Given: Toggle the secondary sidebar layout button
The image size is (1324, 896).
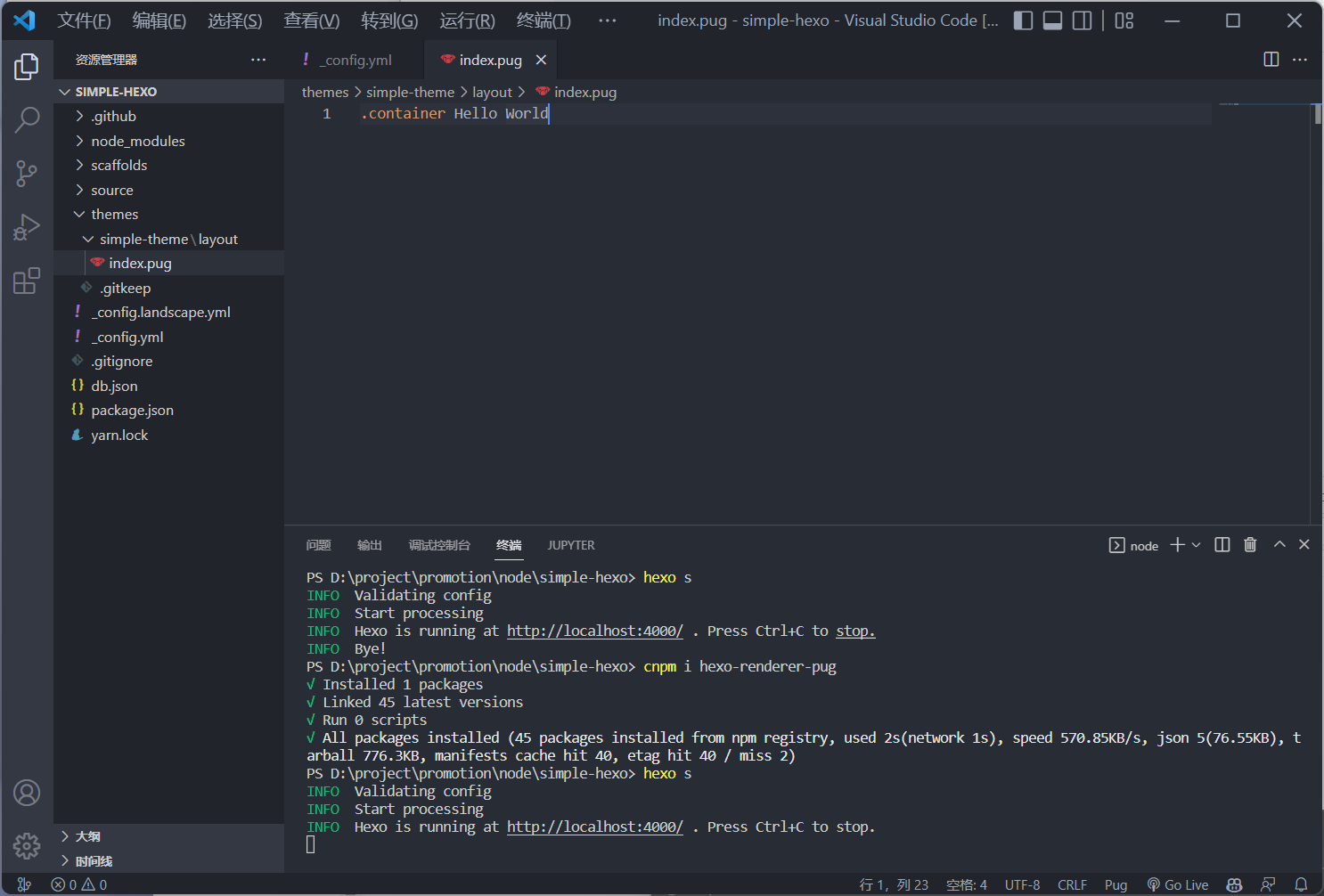Looking at the screenshot, I should click(x=1082, y=20).
